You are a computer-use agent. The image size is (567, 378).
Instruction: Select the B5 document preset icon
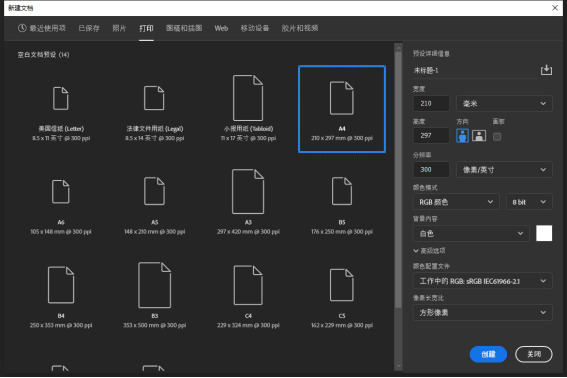[342, 191]
